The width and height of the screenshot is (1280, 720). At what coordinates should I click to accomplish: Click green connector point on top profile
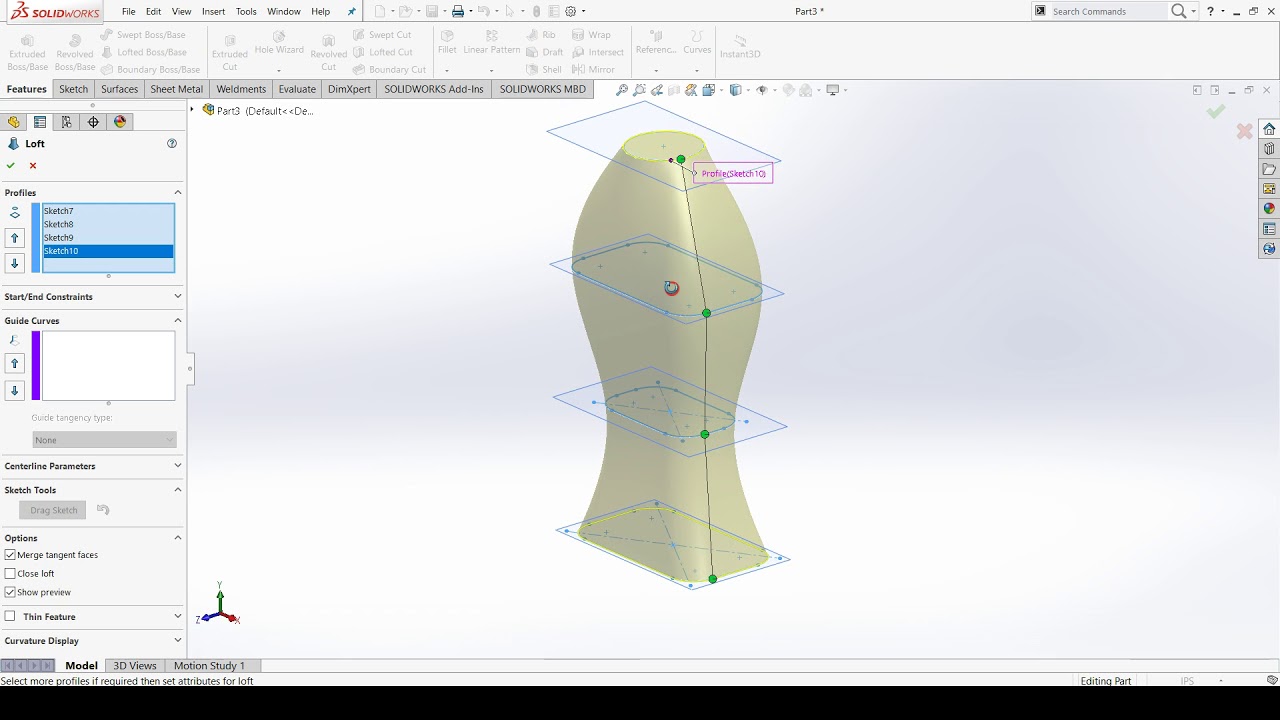point(681,160)
